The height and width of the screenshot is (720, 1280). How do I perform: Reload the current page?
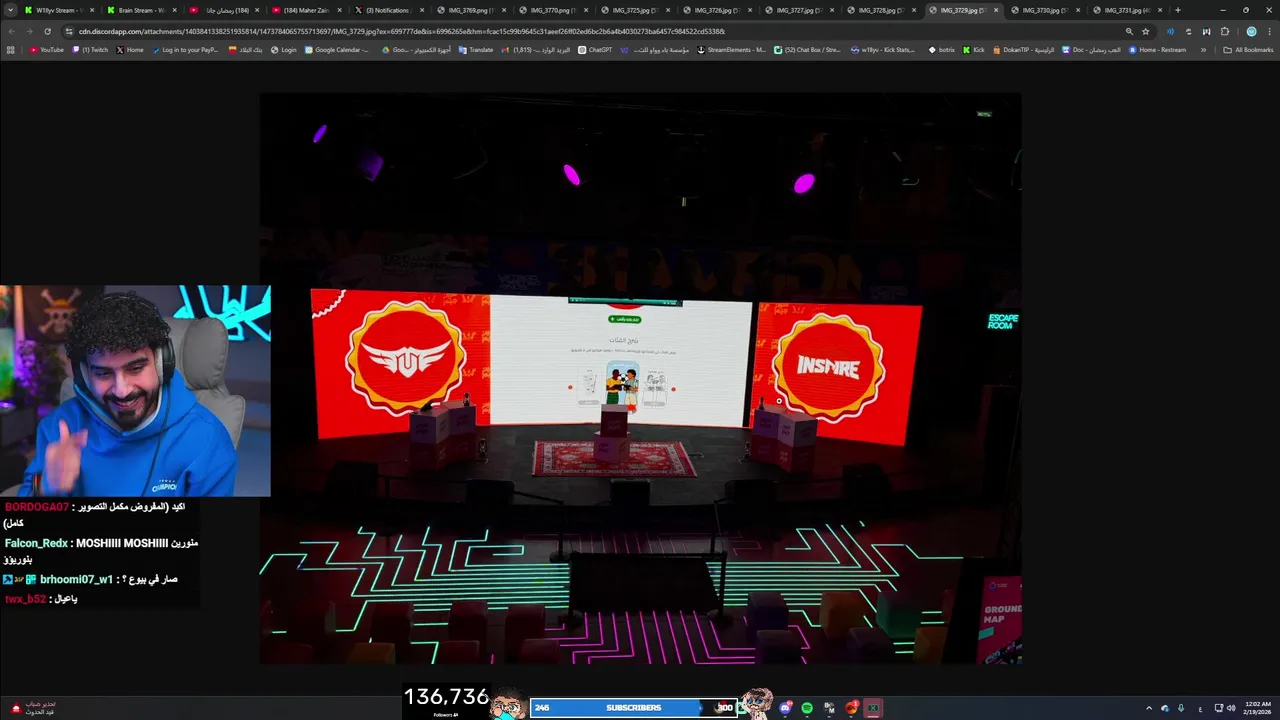click(x=47, y=31)
